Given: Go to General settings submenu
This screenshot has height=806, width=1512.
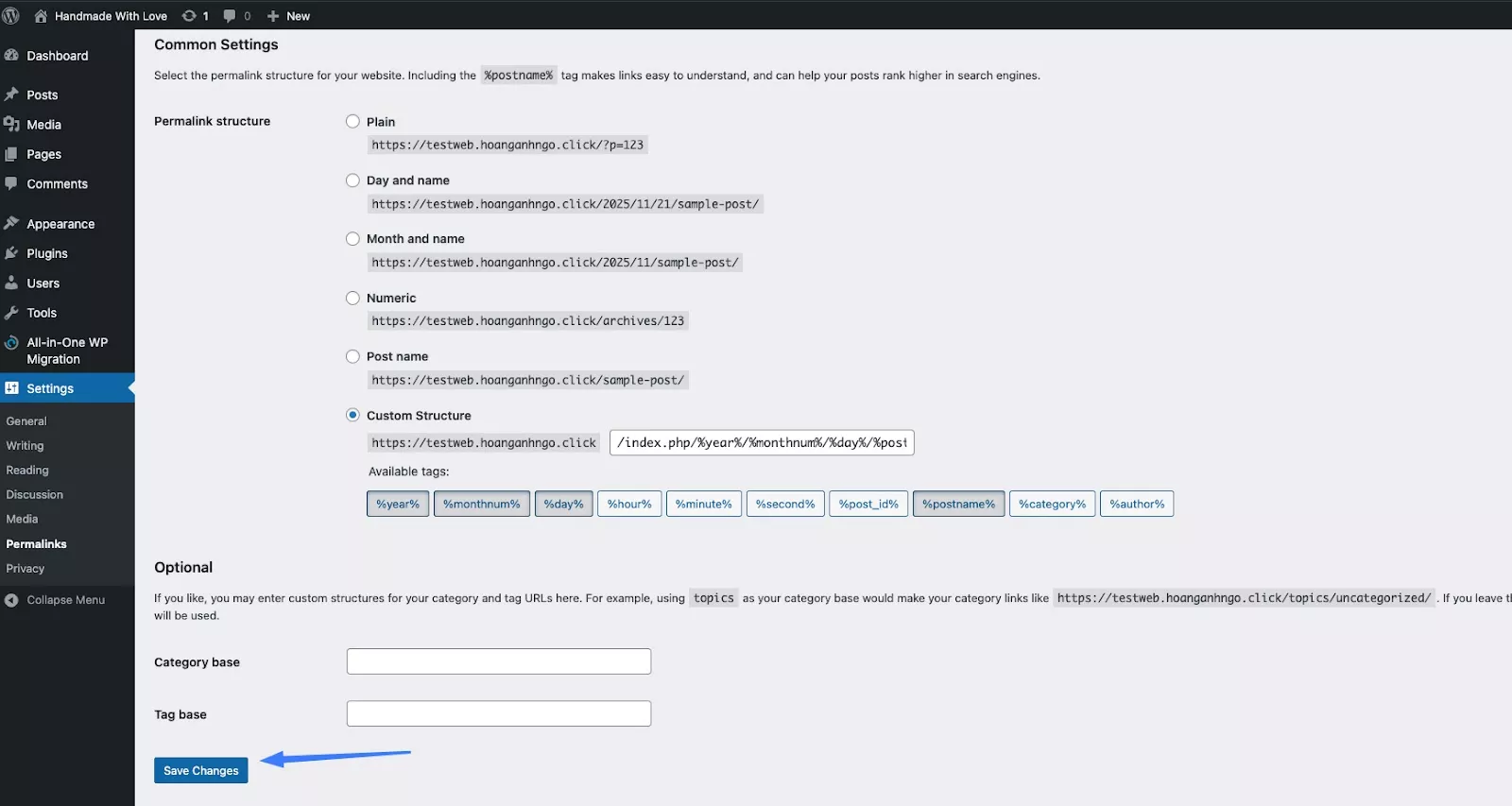Looking at the screenshot, I should tap(26, 421).
